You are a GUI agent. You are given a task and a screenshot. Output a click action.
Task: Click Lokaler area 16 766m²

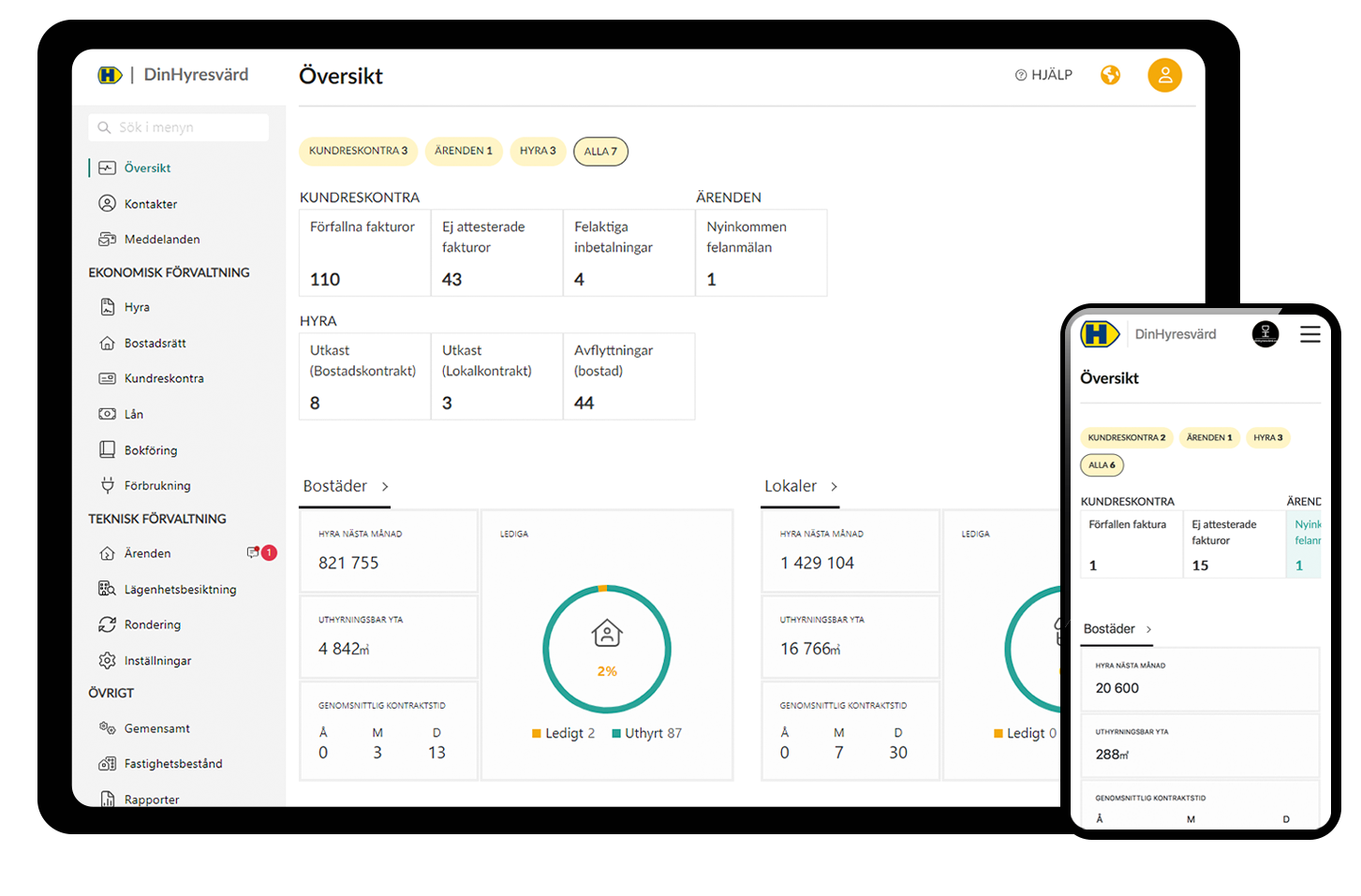(x=810, y=649)
